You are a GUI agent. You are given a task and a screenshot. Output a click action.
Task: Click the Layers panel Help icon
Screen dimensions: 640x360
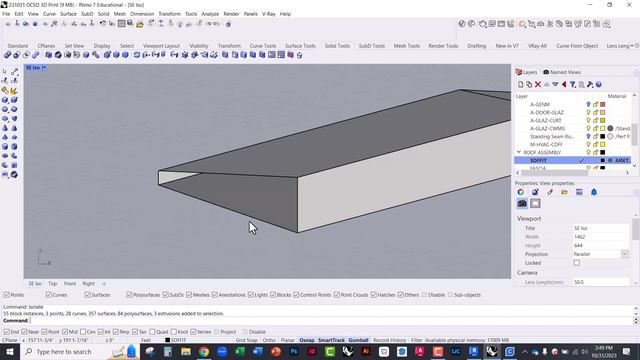[x=599, y=84]
